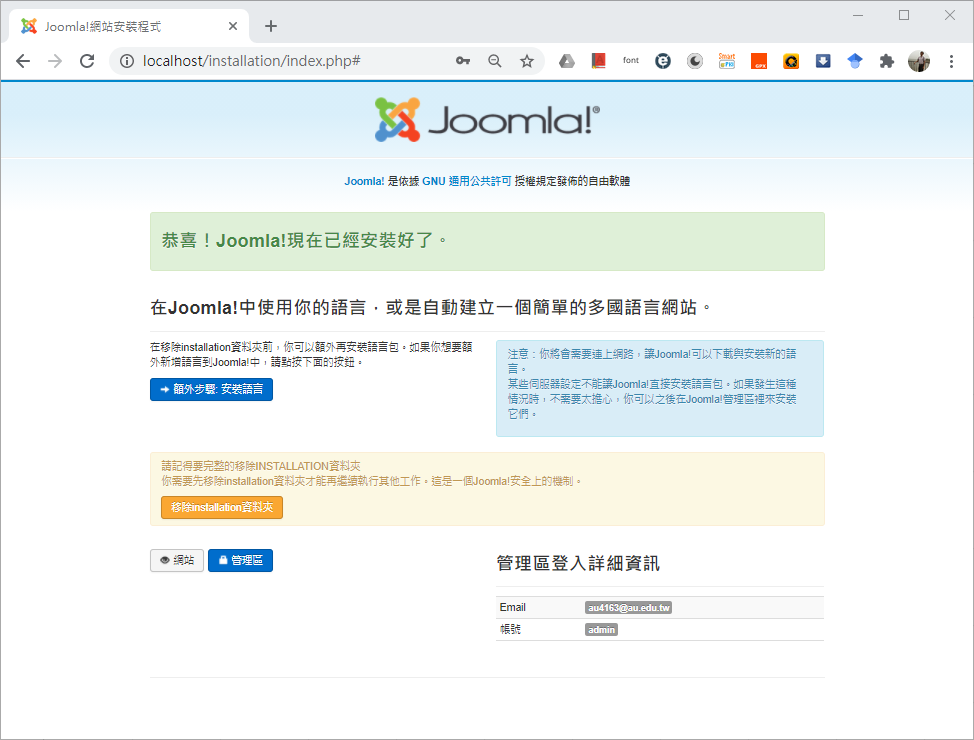Reload the Joomla installation page
974x740 pixels.
87,61
